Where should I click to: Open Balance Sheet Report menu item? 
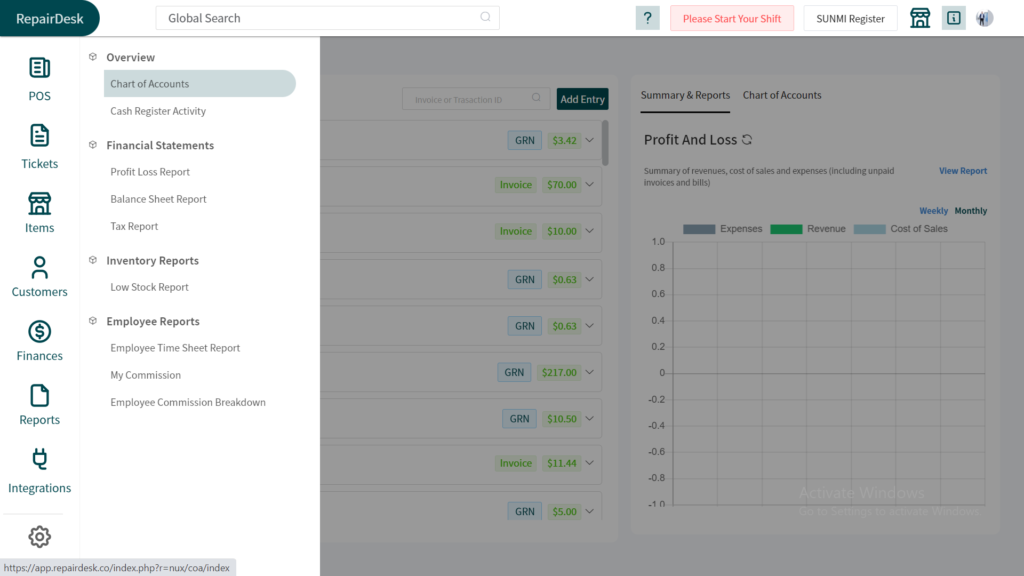click(x=158, y=199)
